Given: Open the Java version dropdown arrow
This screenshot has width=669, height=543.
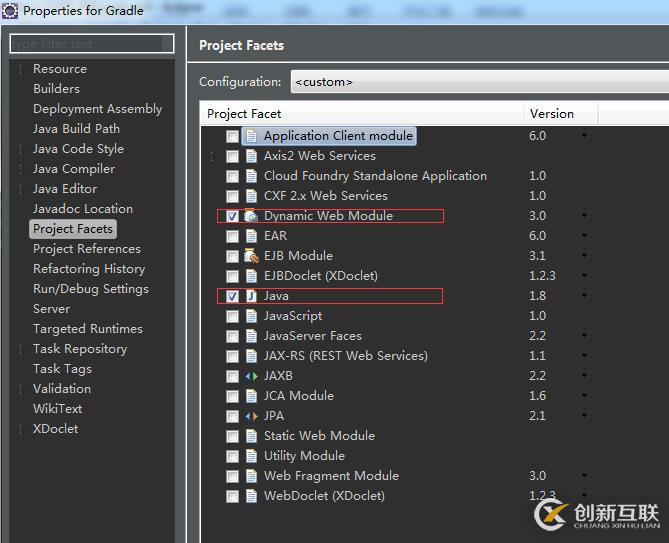Looking at the screenshot, I should pyautogui.click(x=585, y=296).
